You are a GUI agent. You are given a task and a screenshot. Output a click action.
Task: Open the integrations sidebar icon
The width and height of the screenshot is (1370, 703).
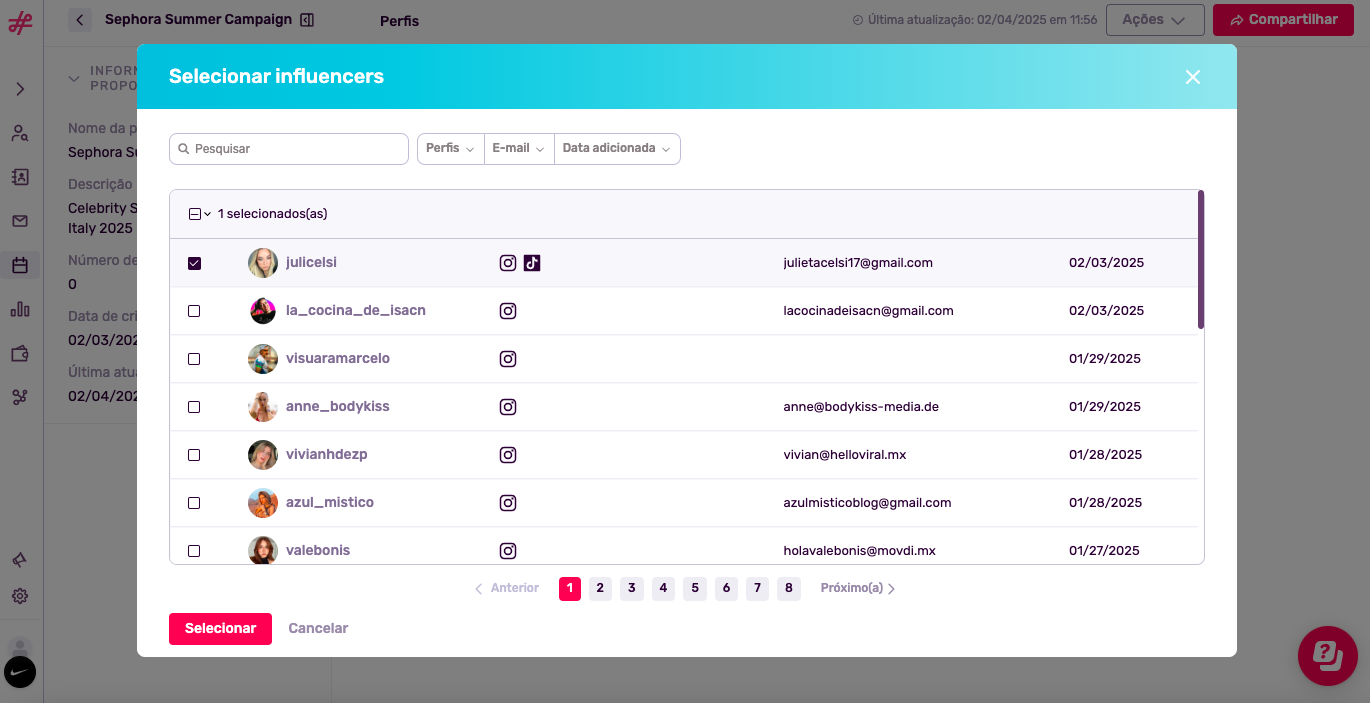click(x=20, y=397)
